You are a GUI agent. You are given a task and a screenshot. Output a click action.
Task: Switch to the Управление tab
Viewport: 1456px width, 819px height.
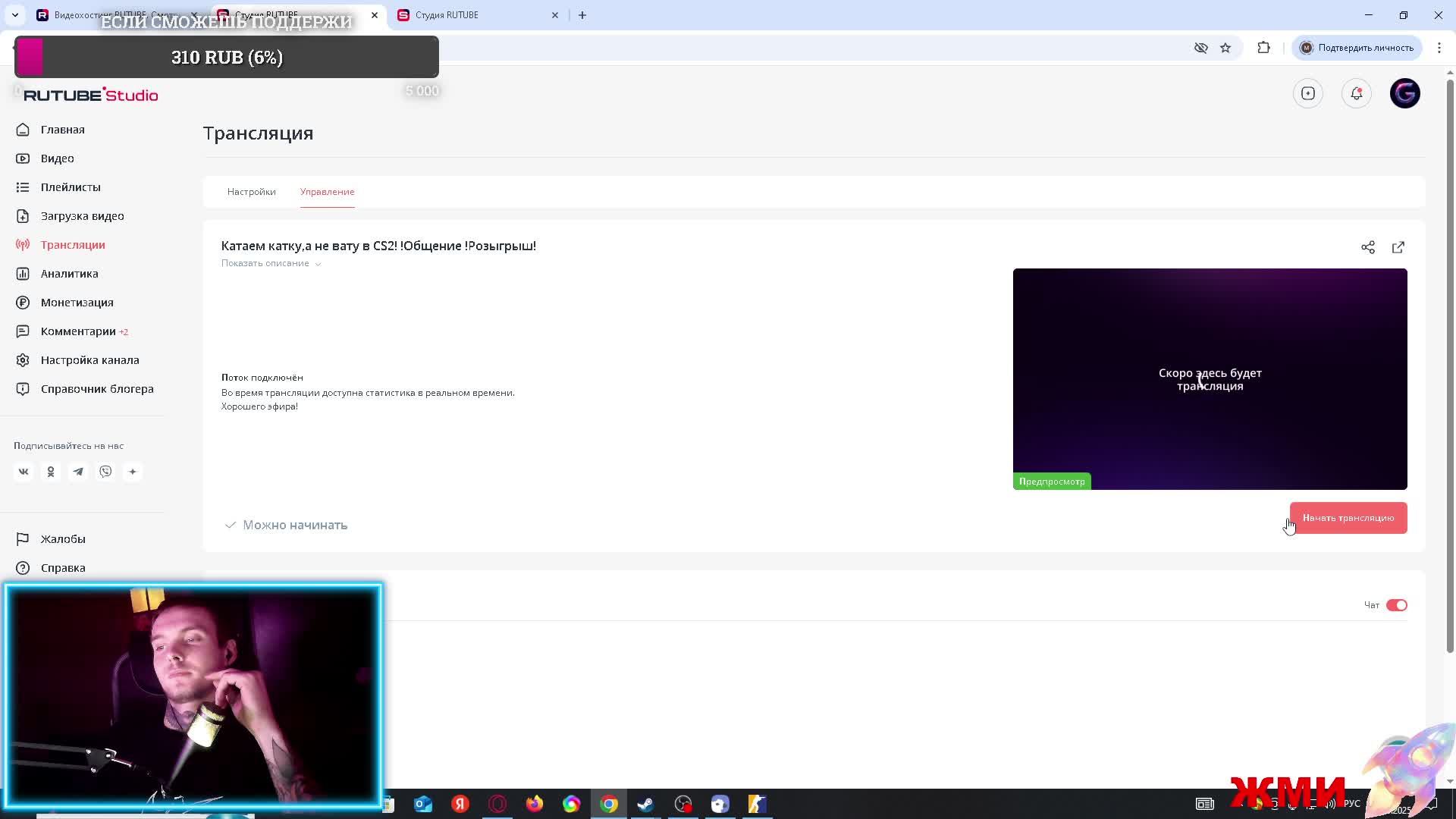coord(327,192)
